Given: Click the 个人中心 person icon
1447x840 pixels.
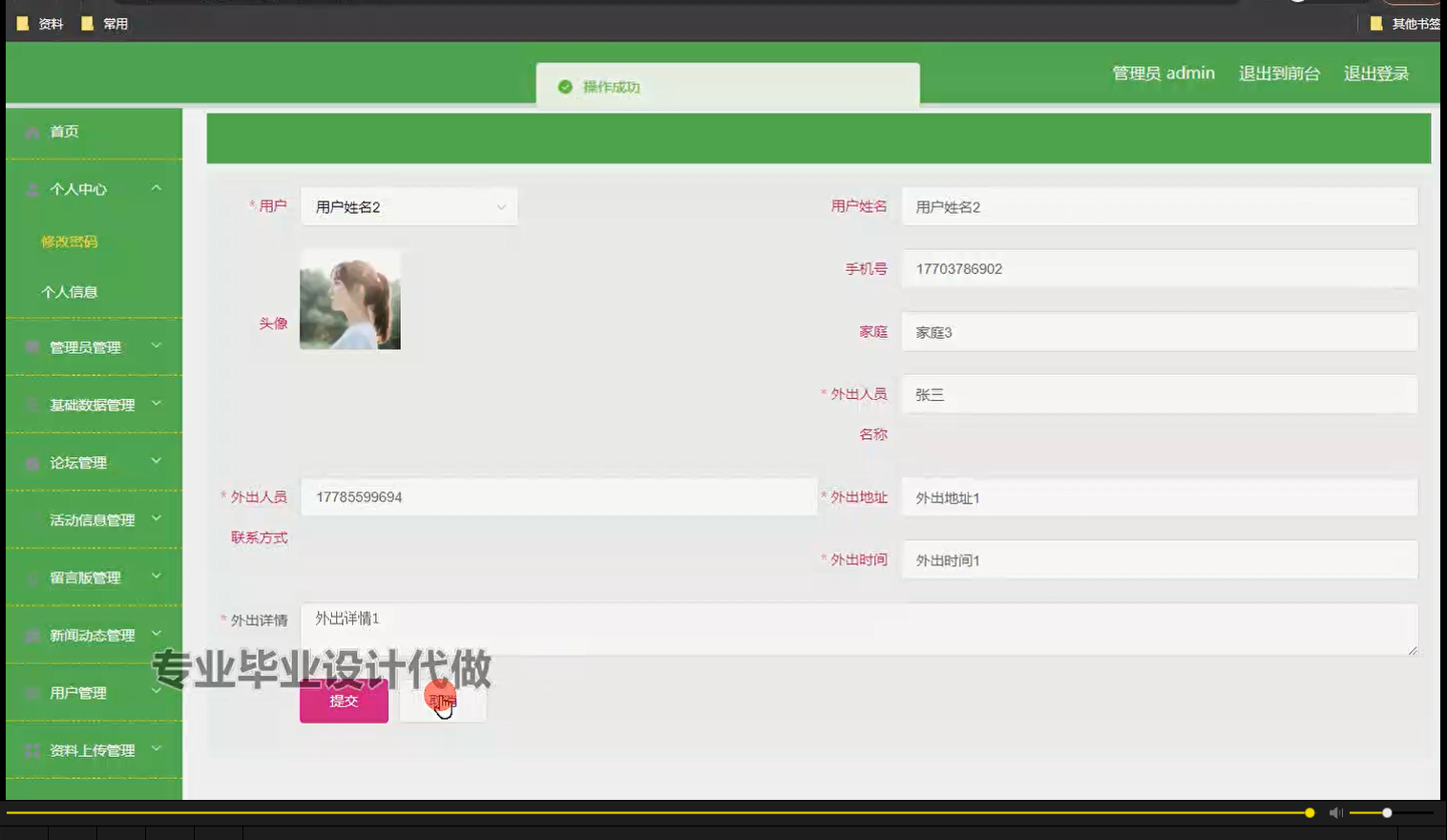Looking at the screenshot, I should pyautogui.click(x=31, y=190).
